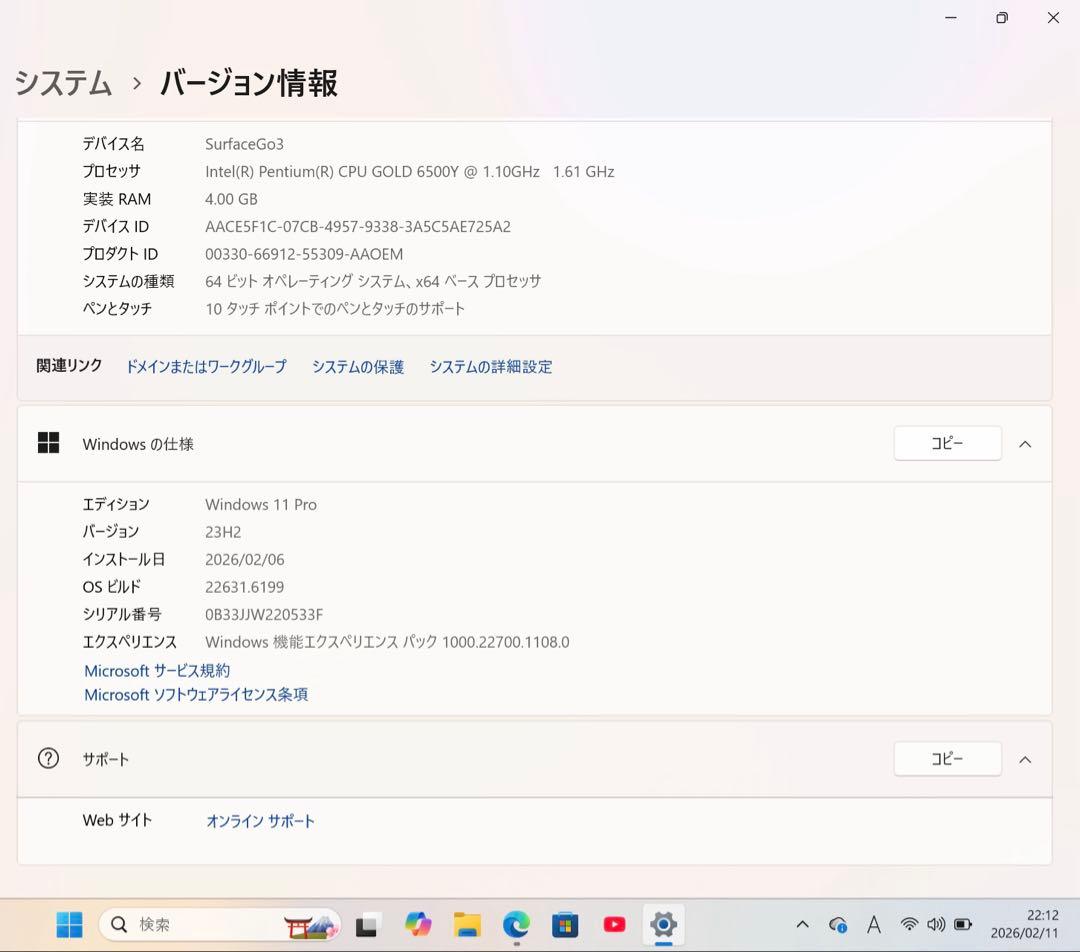
Task: Click experience pack value 1000.22700.1108.0
Action: tap(506, 642)
